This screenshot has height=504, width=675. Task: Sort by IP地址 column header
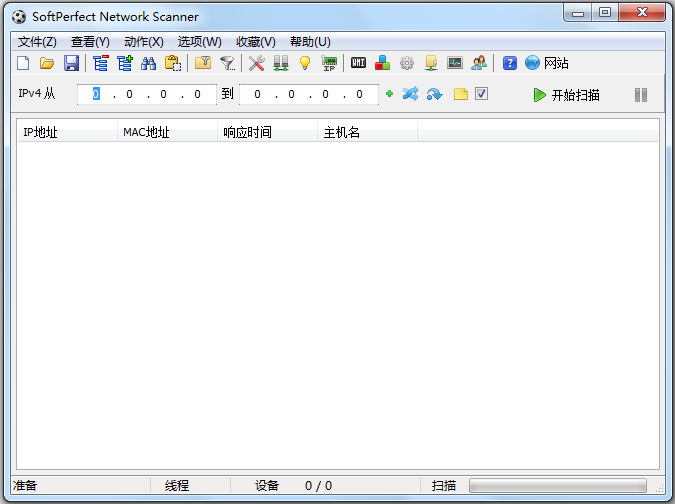coord(67,132)
